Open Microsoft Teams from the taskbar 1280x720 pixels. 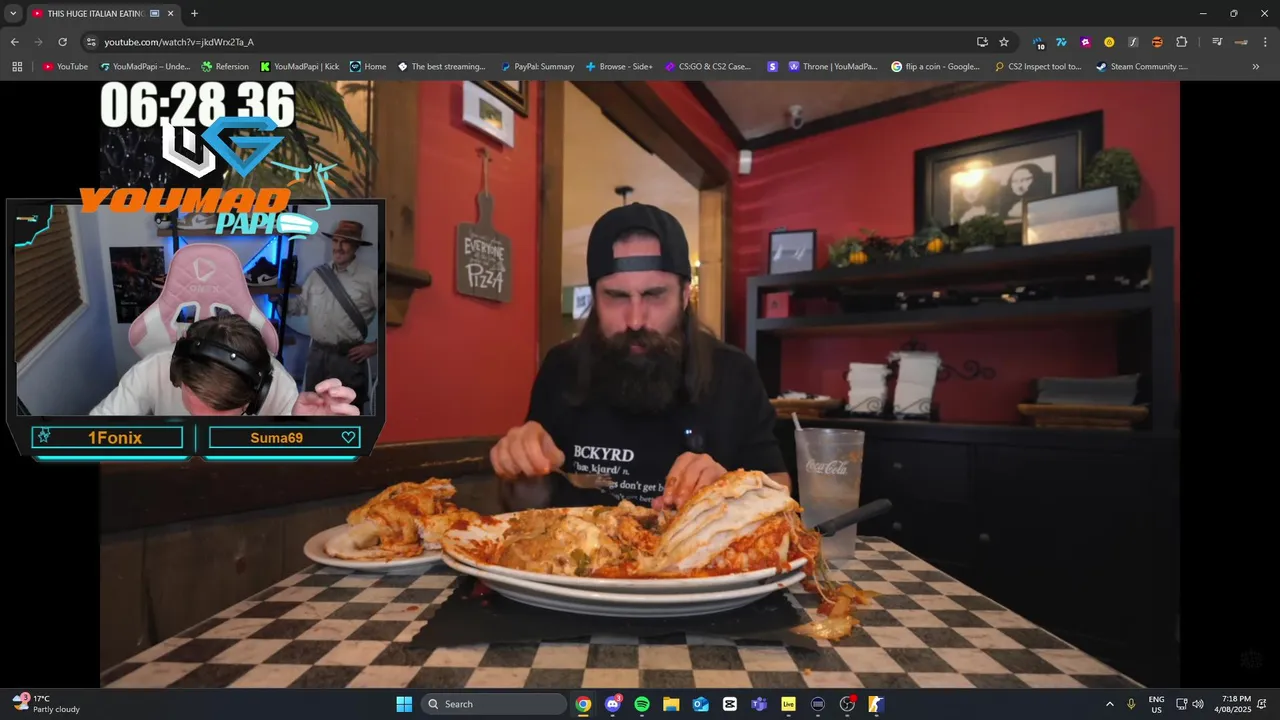click(x=759, y=704)
